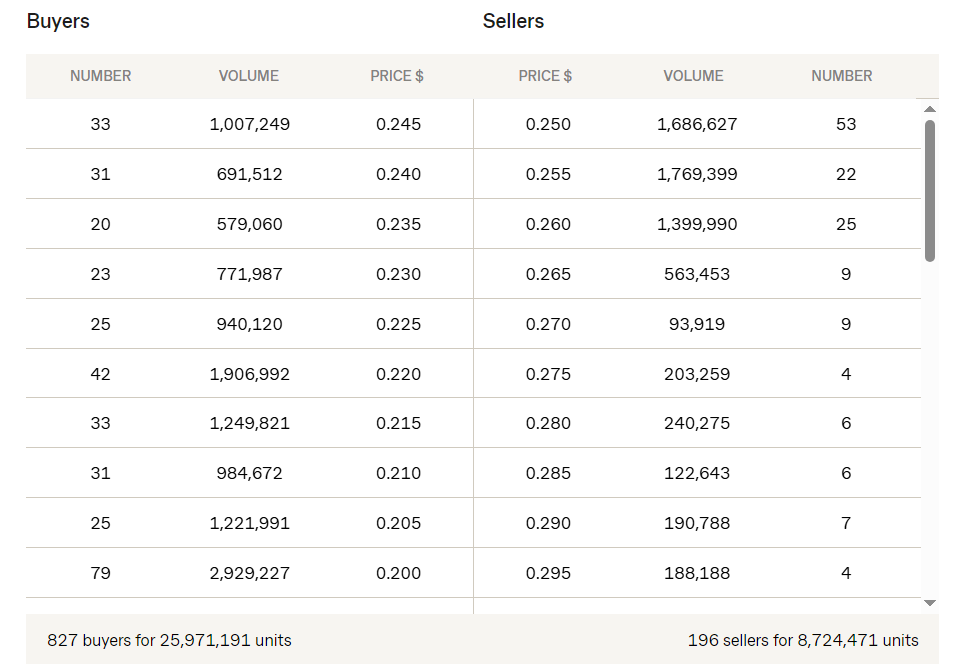Click the Sellers section heading
Image resolution: width=954 pixels, height=669 pixels.
[x=513, y=21]
